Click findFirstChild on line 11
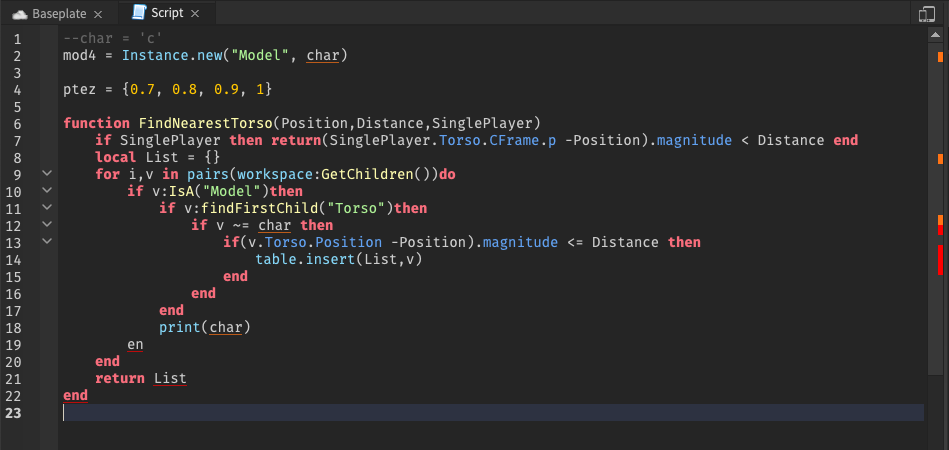949x450 pixels. tap(261, 209)
